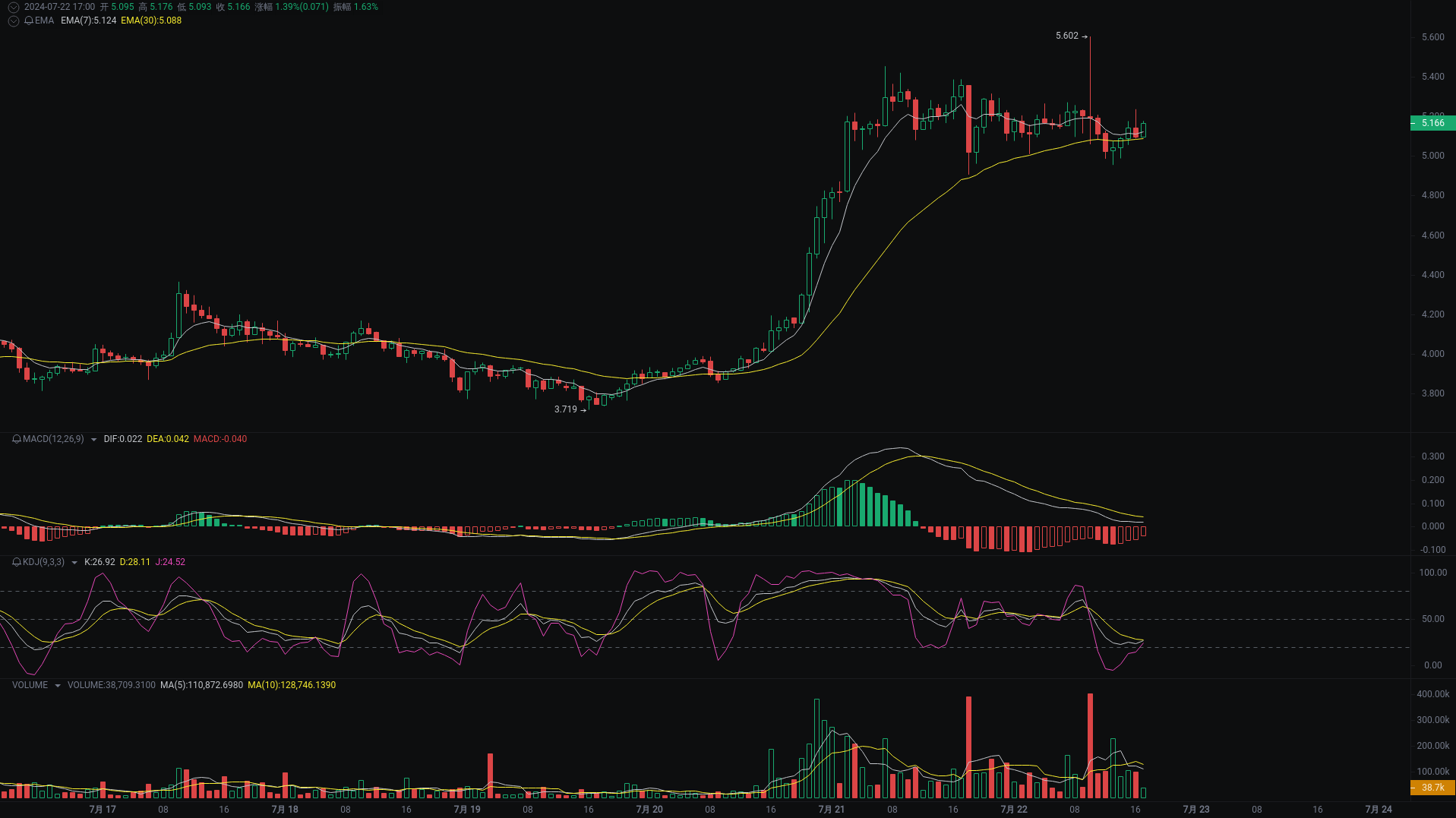Click the DEA:0.042 value
The height and width of the screenshot is (818, 1456).
coord(168,439)
